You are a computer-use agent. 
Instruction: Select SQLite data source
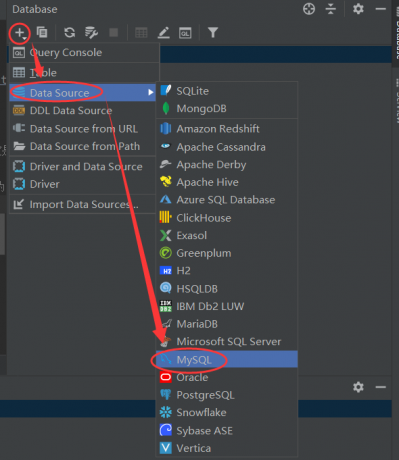pos(227,91)
